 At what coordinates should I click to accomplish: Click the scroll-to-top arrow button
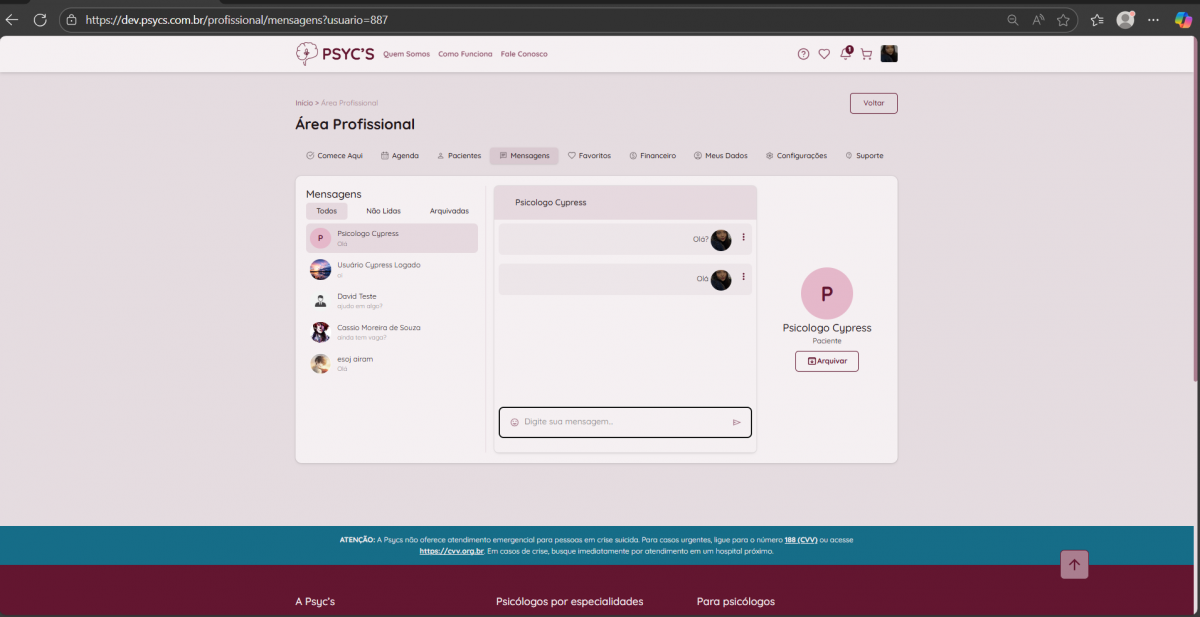(x=1074, y=565)
